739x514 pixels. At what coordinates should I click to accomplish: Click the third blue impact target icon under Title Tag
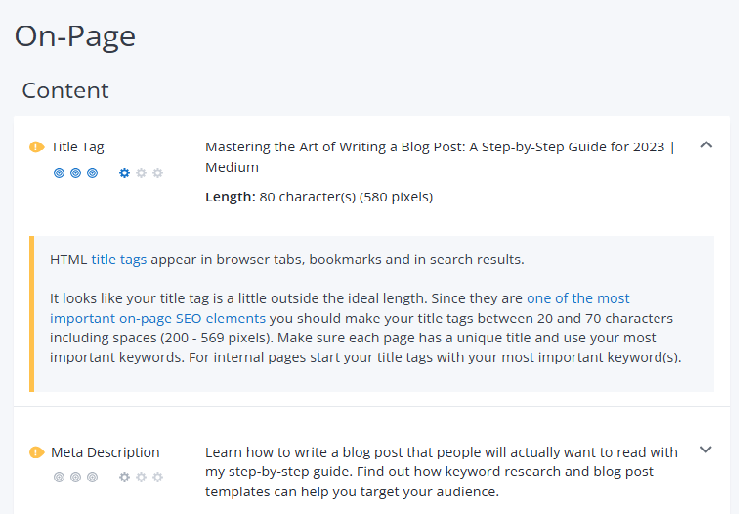(x=92, y=173)
